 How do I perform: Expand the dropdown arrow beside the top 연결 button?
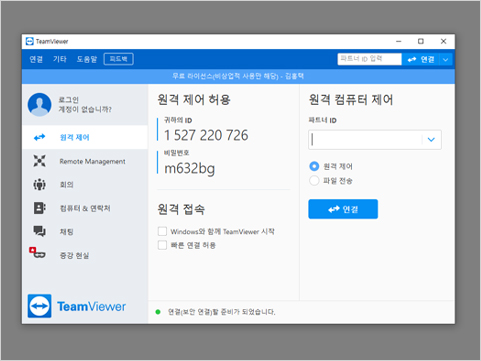coord(445,60)
